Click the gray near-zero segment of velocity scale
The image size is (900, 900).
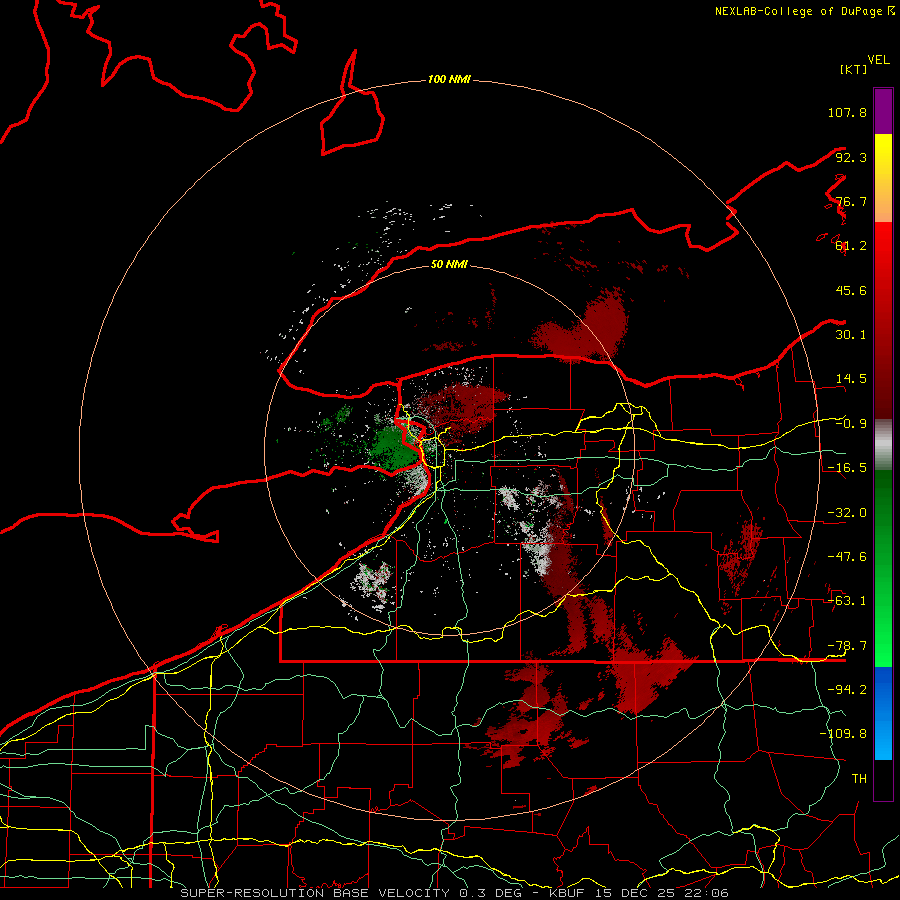(883, 444)
